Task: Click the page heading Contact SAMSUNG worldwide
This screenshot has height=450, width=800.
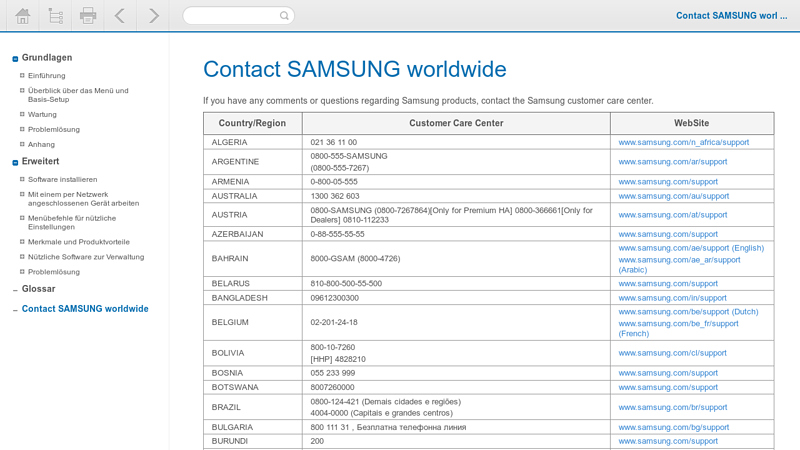Action: pyautogui.click(x=355, y=69)
